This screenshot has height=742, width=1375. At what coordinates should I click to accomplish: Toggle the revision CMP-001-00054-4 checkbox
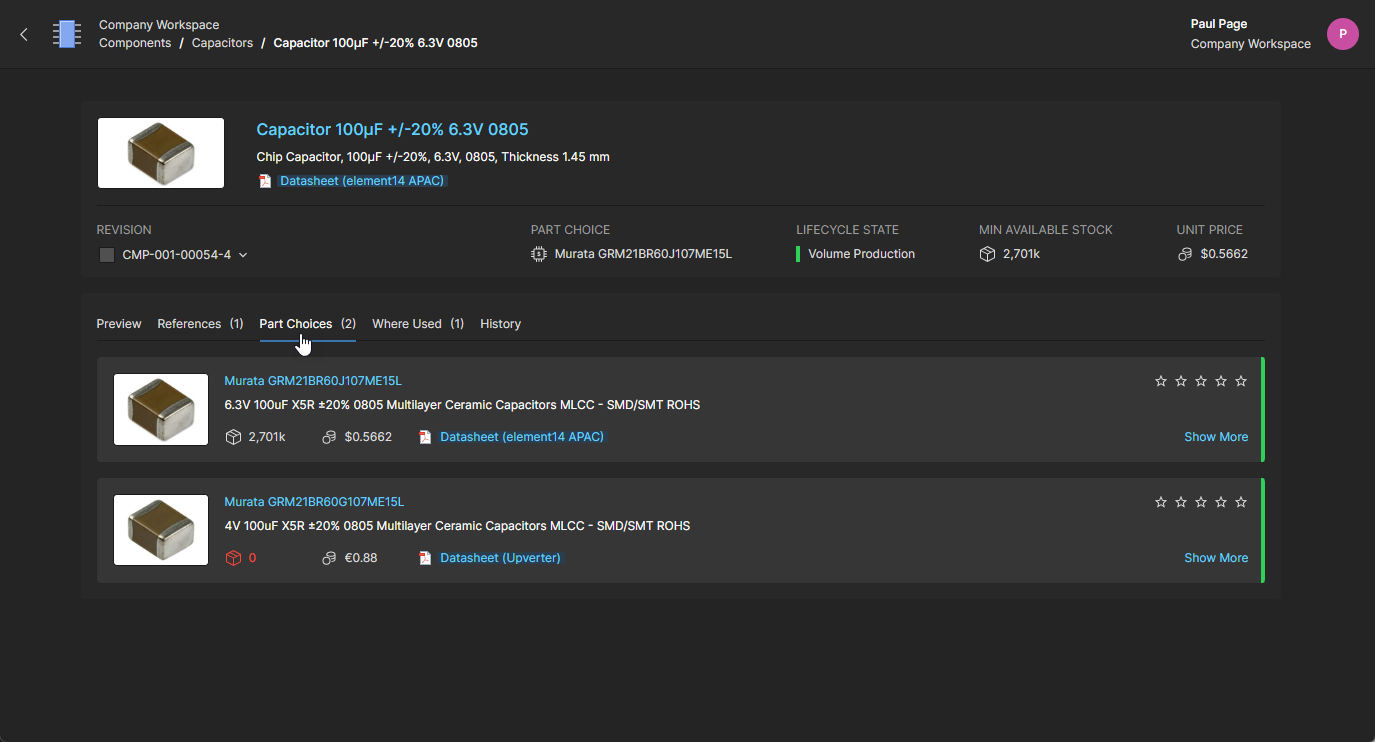tap(107, 255)
